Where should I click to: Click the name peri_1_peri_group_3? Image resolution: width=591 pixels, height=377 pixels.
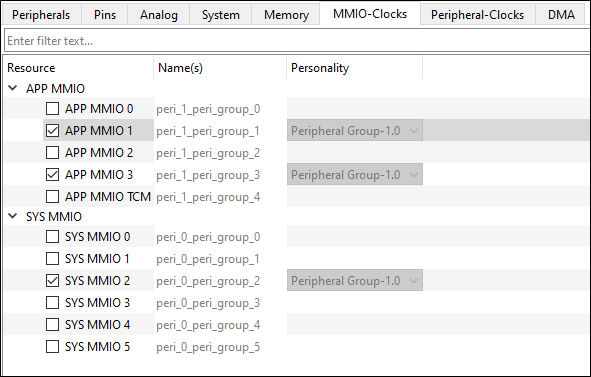208,175
